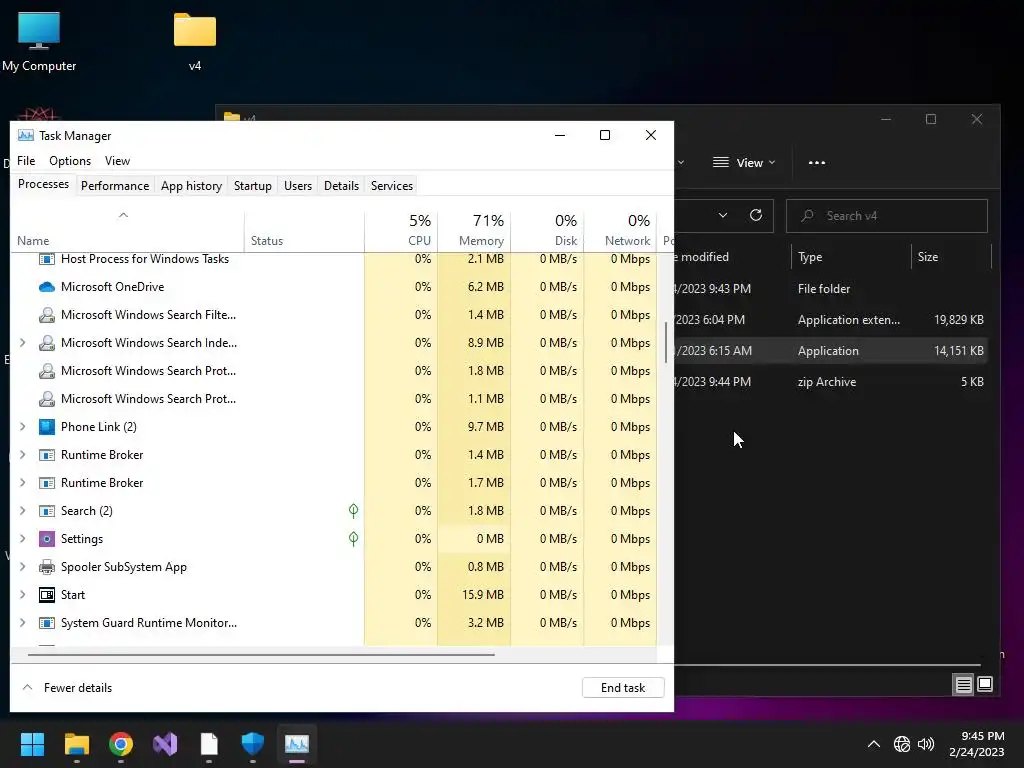Expand the Spooler SubSystem App process

[22, 567]
